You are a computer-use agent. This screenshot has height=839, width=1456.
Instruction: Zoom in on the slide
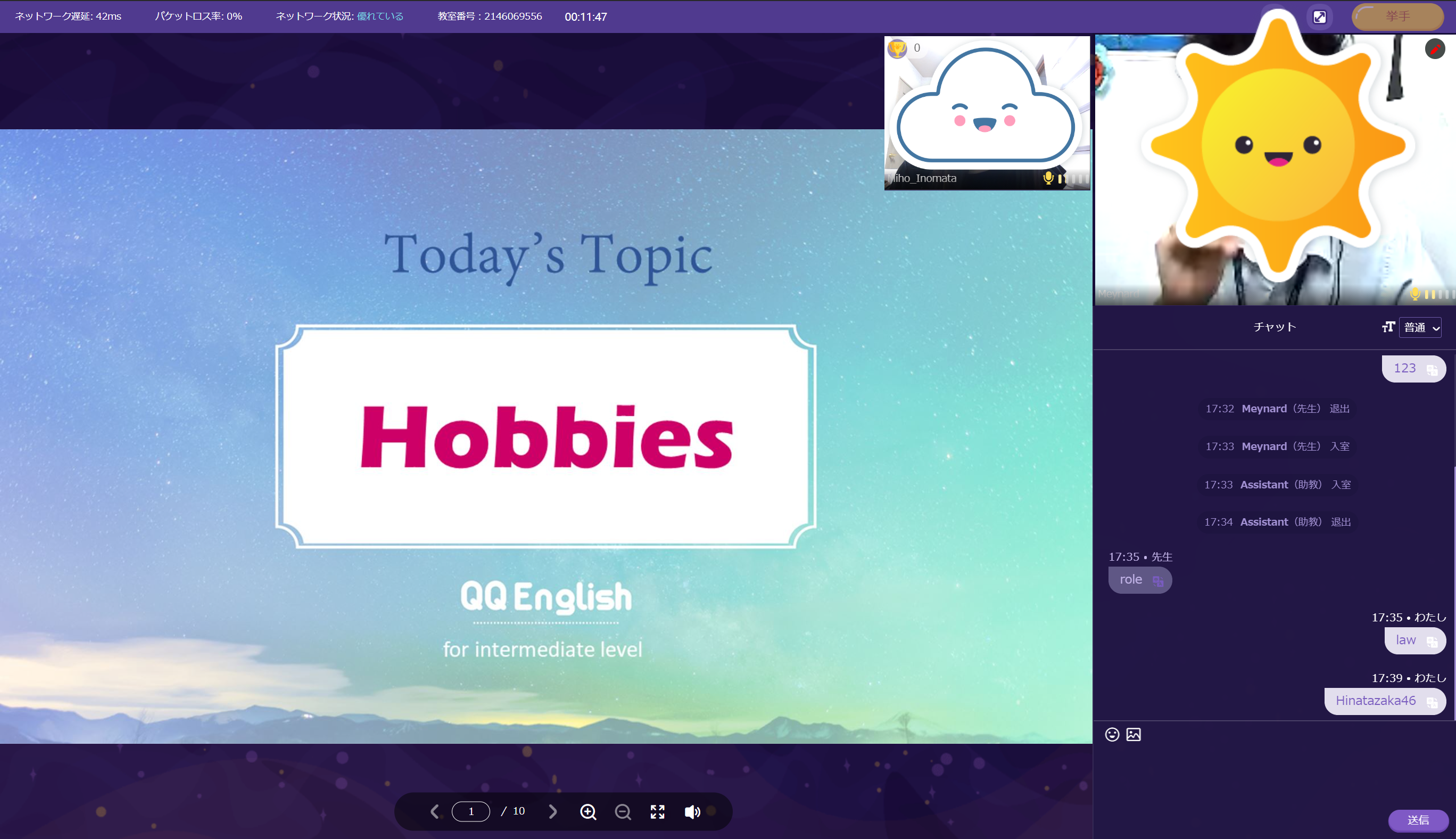click(588, 811)
